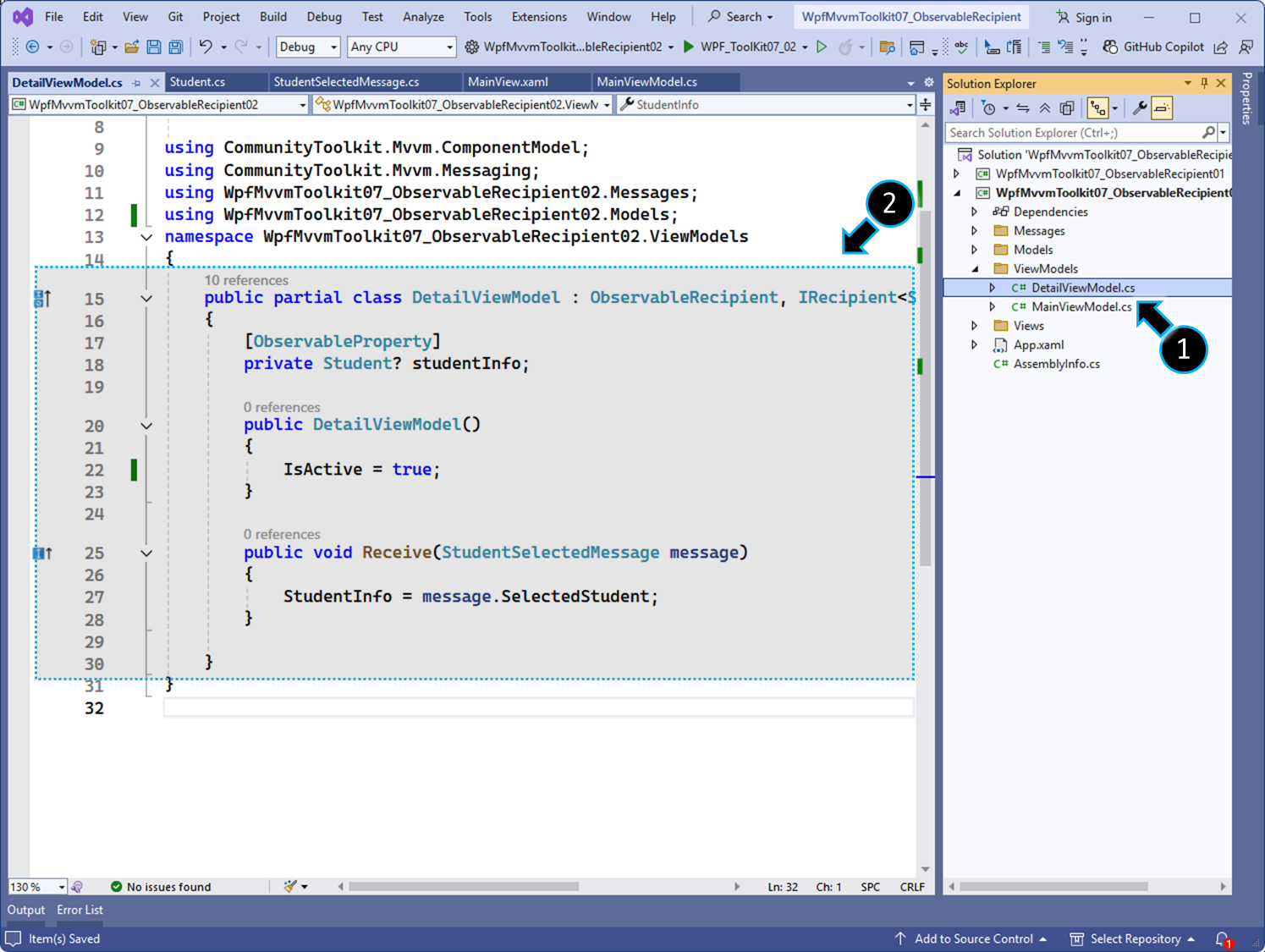Expand the Views folder node
1265x952 pixels.
coord(974,326)
